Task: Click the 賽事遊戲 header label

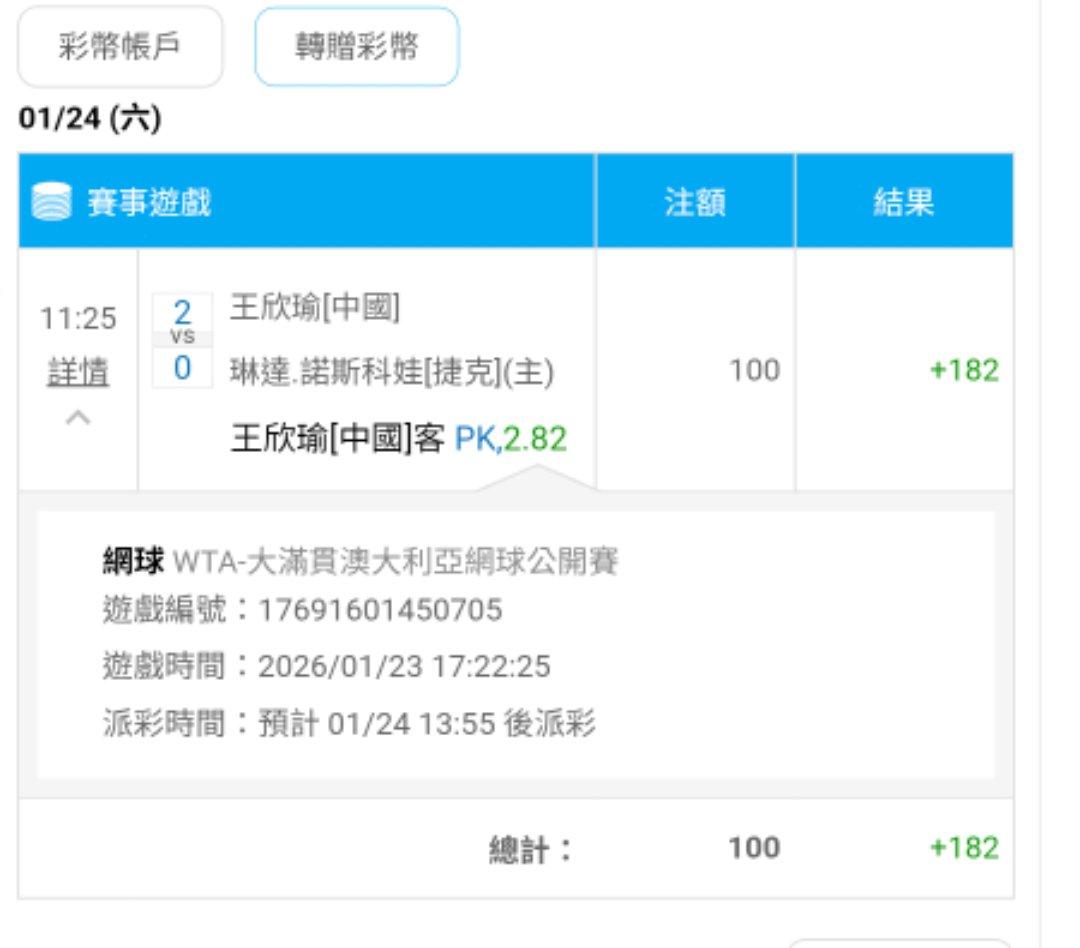Action: [150, 204]
